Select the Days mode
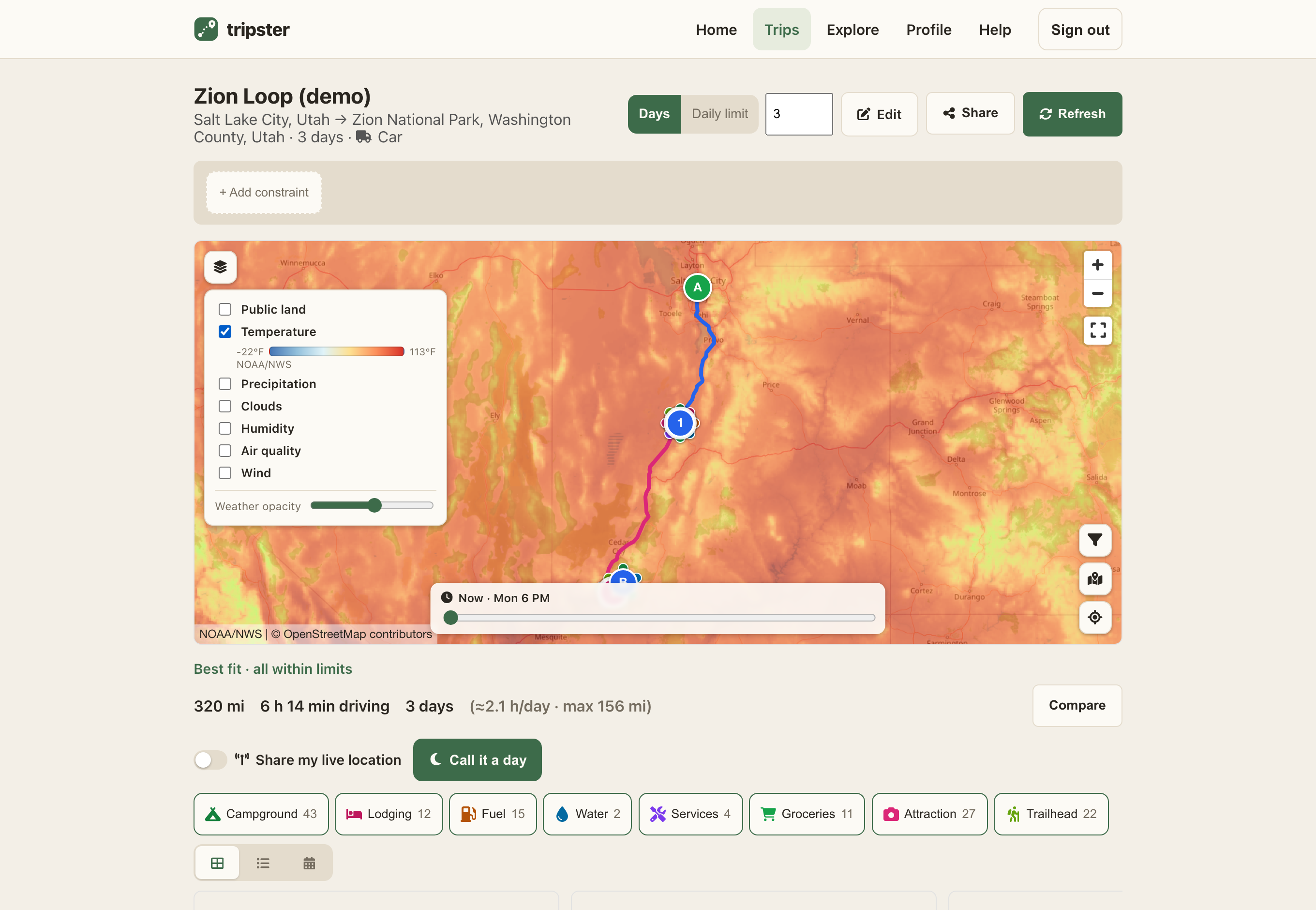Screen dimensions: 1316x910 click(x=654, y=114)
